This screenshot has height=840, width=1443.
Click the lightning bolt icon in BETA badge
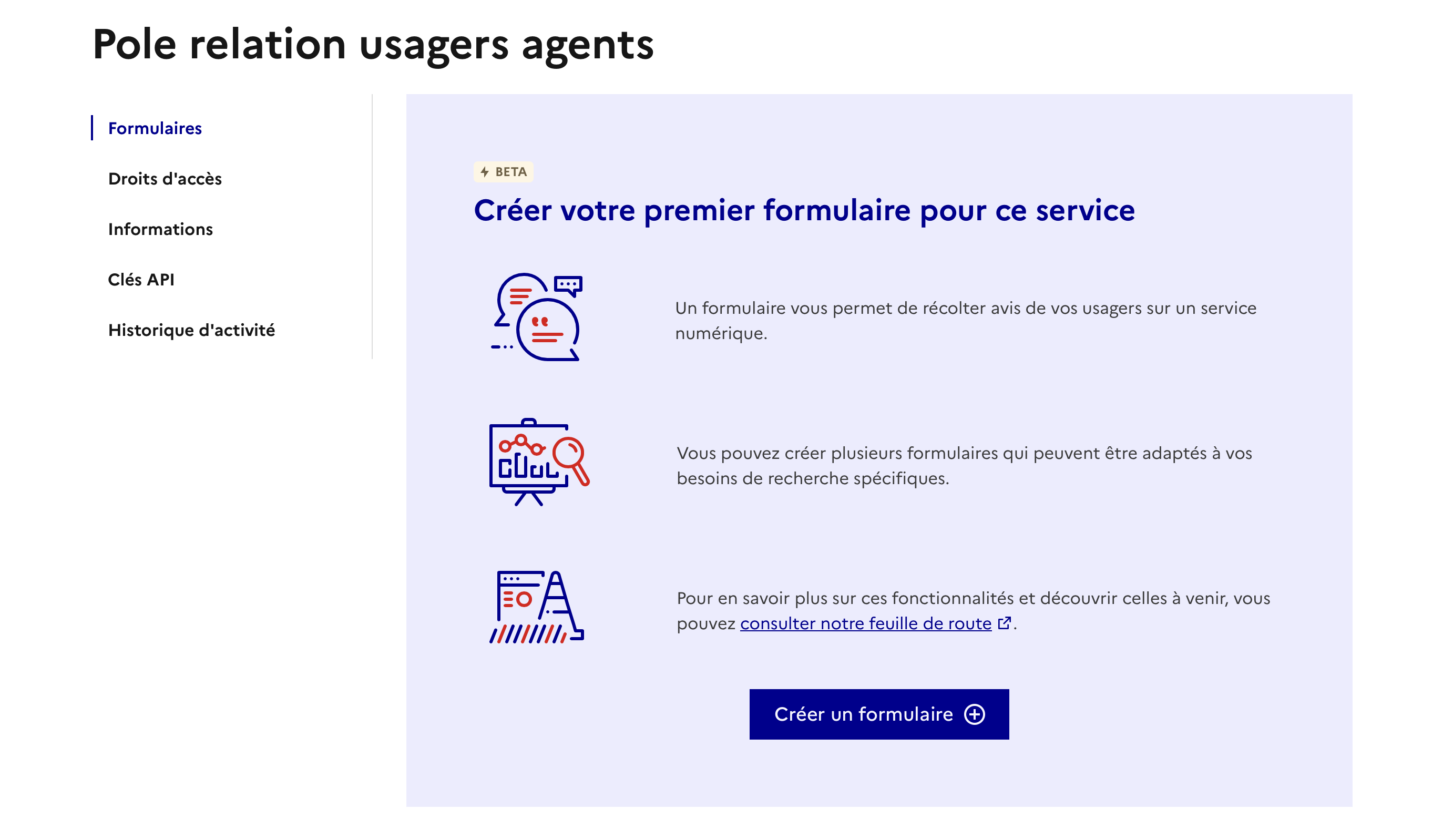click(485, 172)
